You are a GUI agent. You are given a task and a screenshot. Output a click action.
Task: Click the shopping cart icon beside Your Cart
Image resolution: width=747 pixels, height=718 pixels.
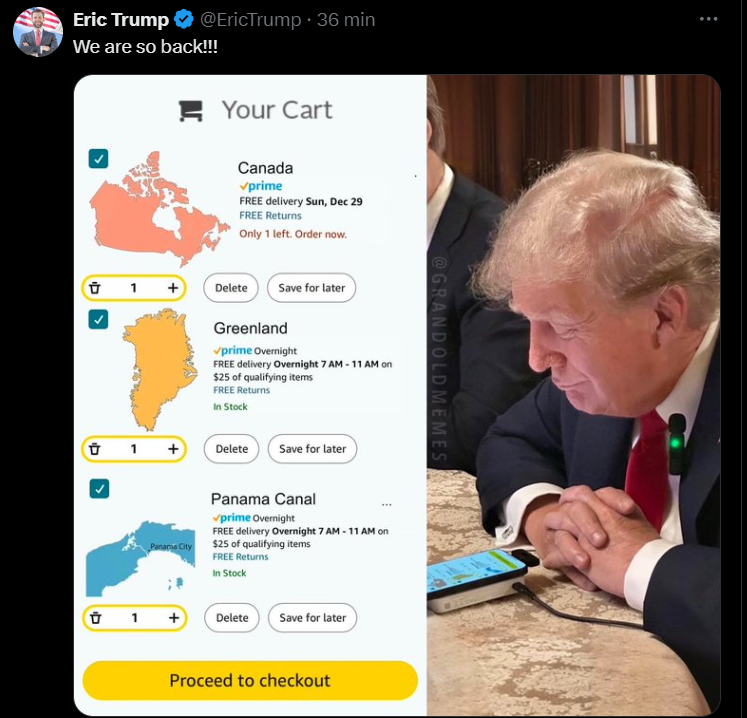(x=191, y=111)
